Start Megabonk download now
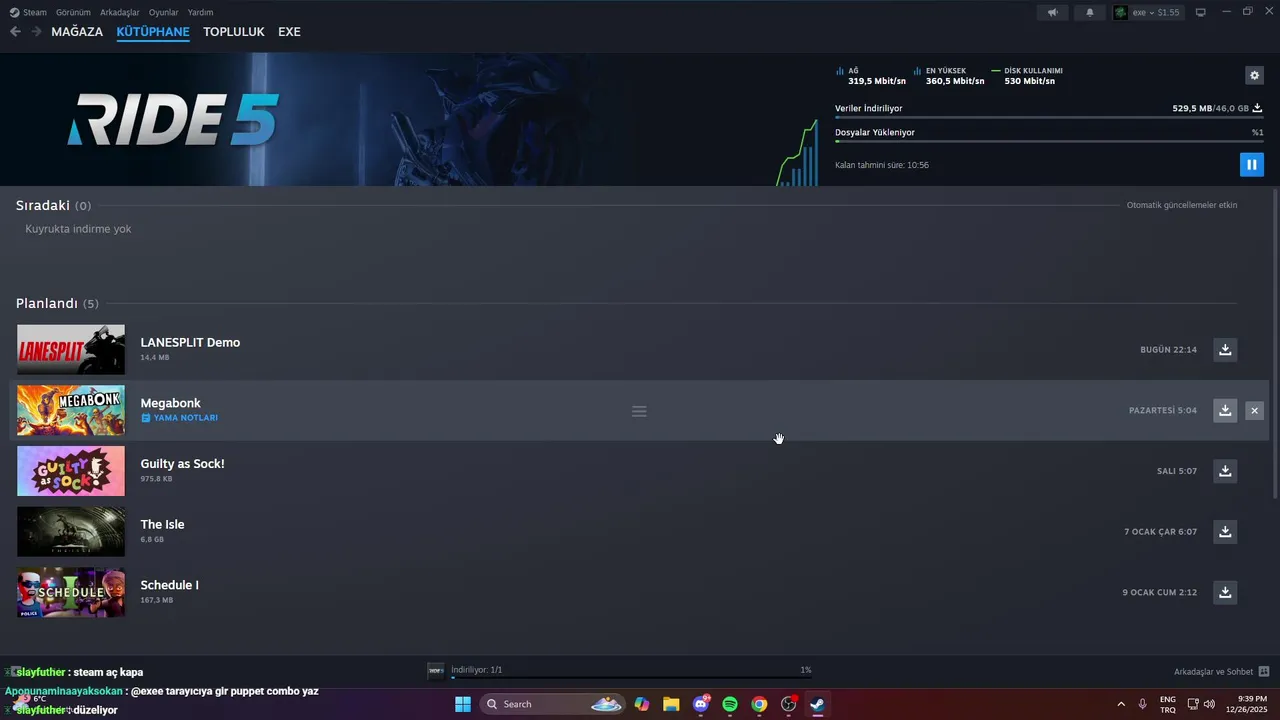 tap(1225, 410)
